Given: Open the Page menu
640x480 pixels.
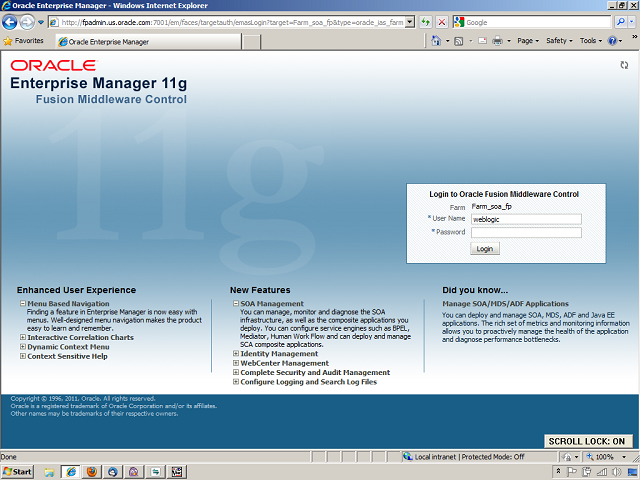Looking at the screenshot, I should pyautogui.click(x=528, y=41).
